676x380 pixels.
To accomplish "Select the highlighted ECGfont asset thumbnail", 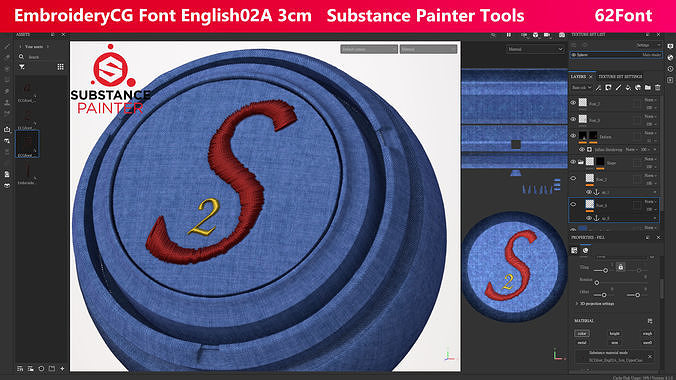I will click(27, 144).
